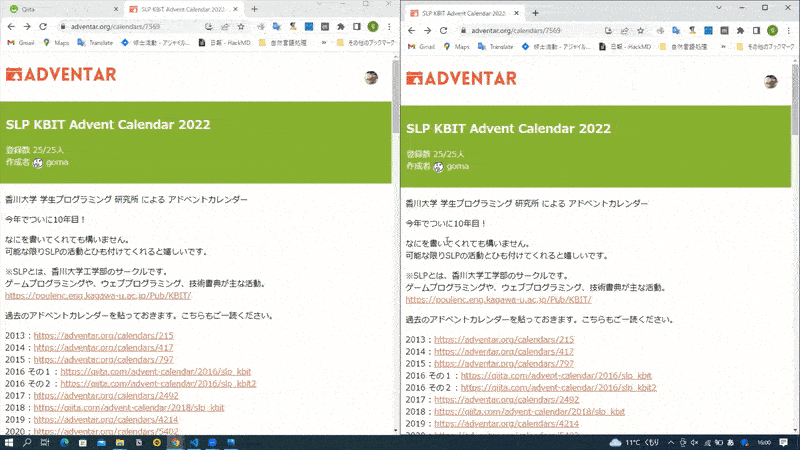This screenshot has width=800, height=450.
Task: Open Maps bookmark in left window
Action: click(56, 43)
